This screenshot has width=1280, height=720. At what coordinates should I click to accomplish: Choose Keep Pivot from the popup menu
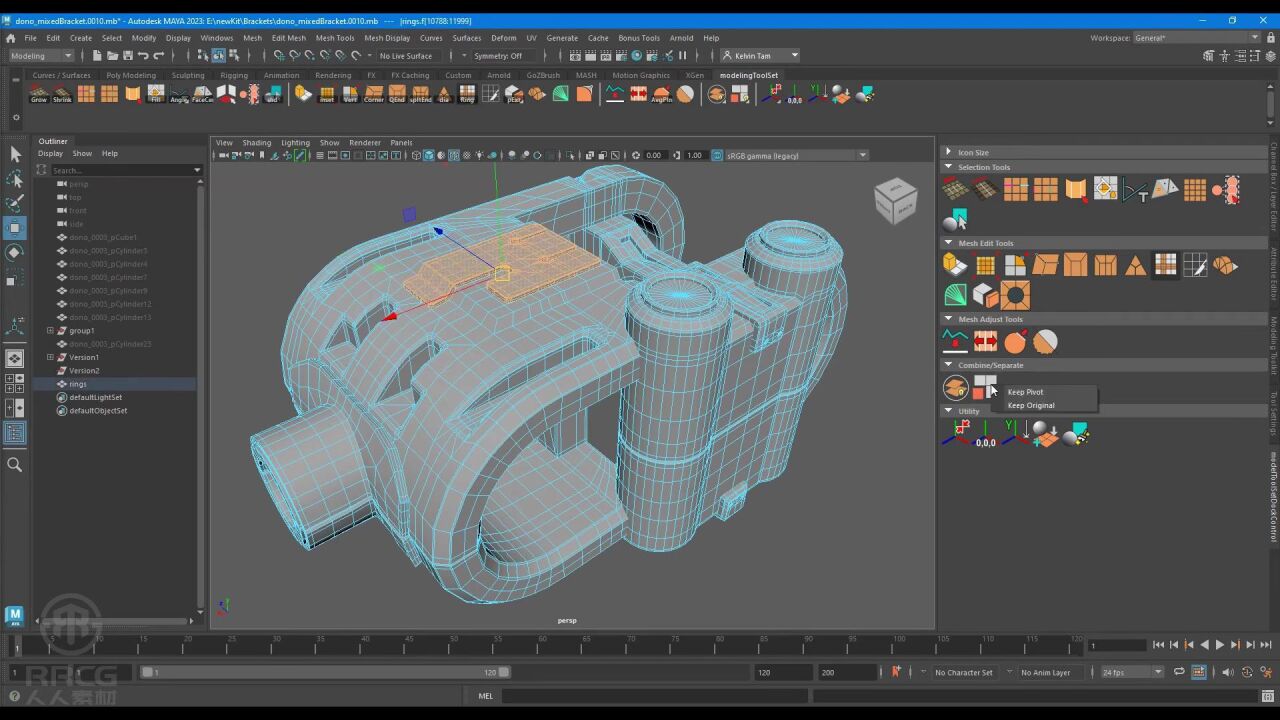[x=1025, y=392]
